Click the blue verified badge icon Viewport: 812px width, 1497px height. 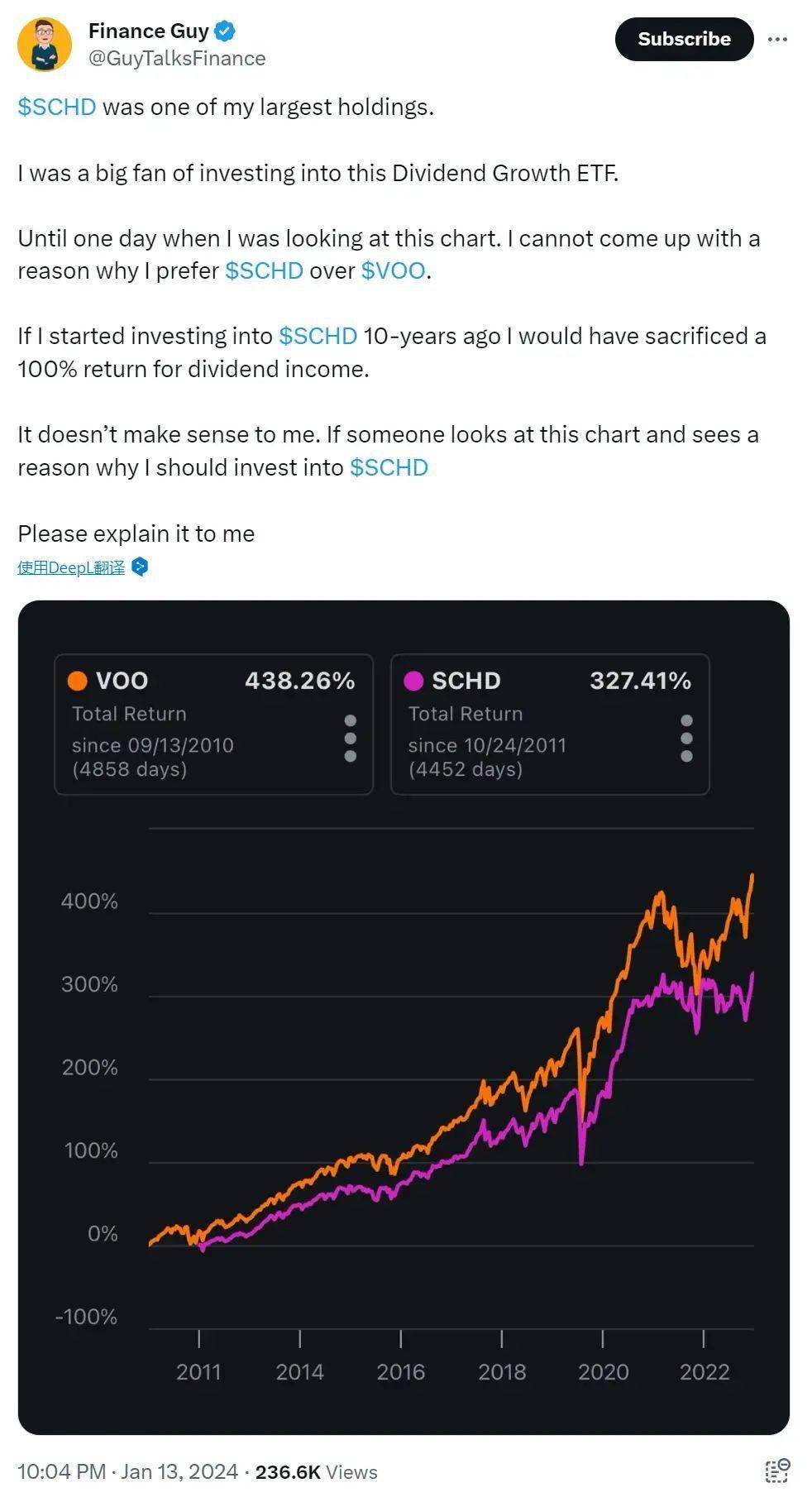225,31
